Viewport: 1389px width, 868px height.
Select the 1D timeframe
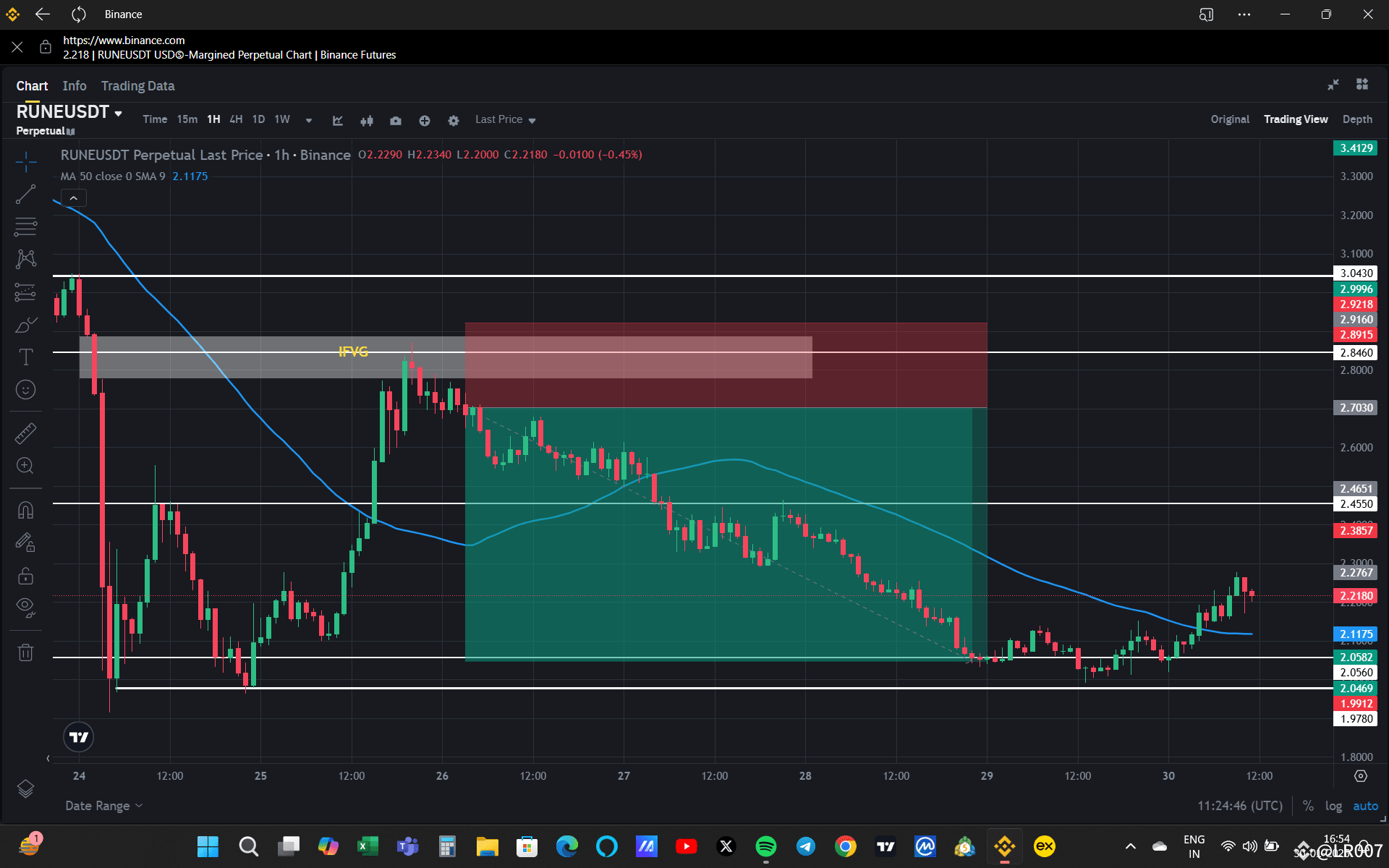(258, 119)
